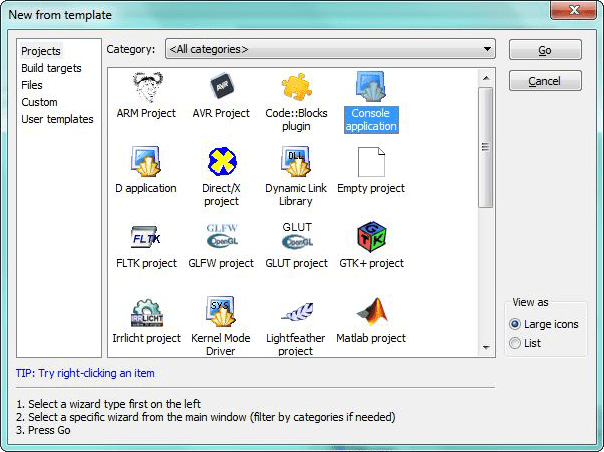
Task: Select the Kernel Mode Driver SYS icon
Action: 221,311
